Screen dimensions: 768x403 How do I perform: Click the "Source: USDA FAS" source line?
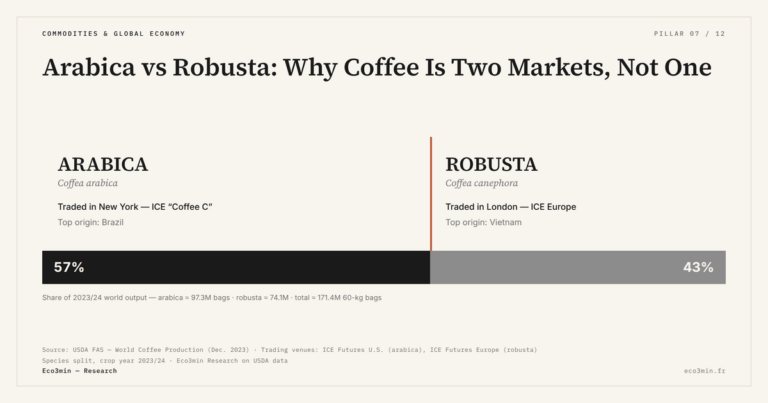point(289,350)
